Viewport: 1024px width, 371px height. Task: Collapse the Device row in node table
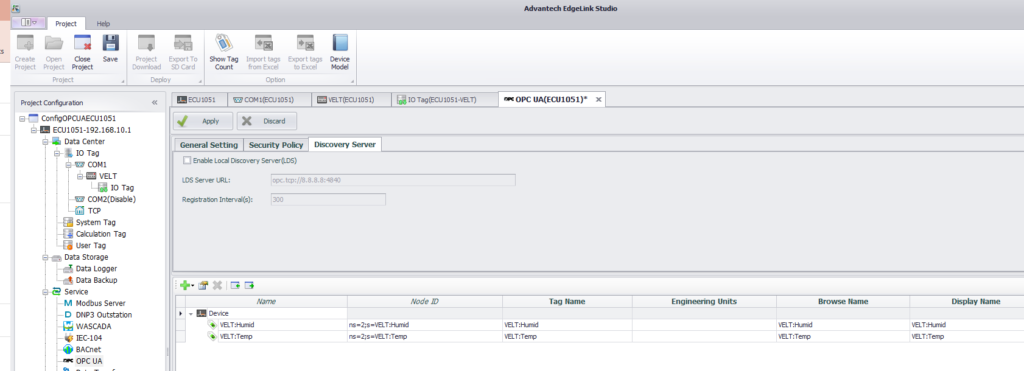point(191,314)
